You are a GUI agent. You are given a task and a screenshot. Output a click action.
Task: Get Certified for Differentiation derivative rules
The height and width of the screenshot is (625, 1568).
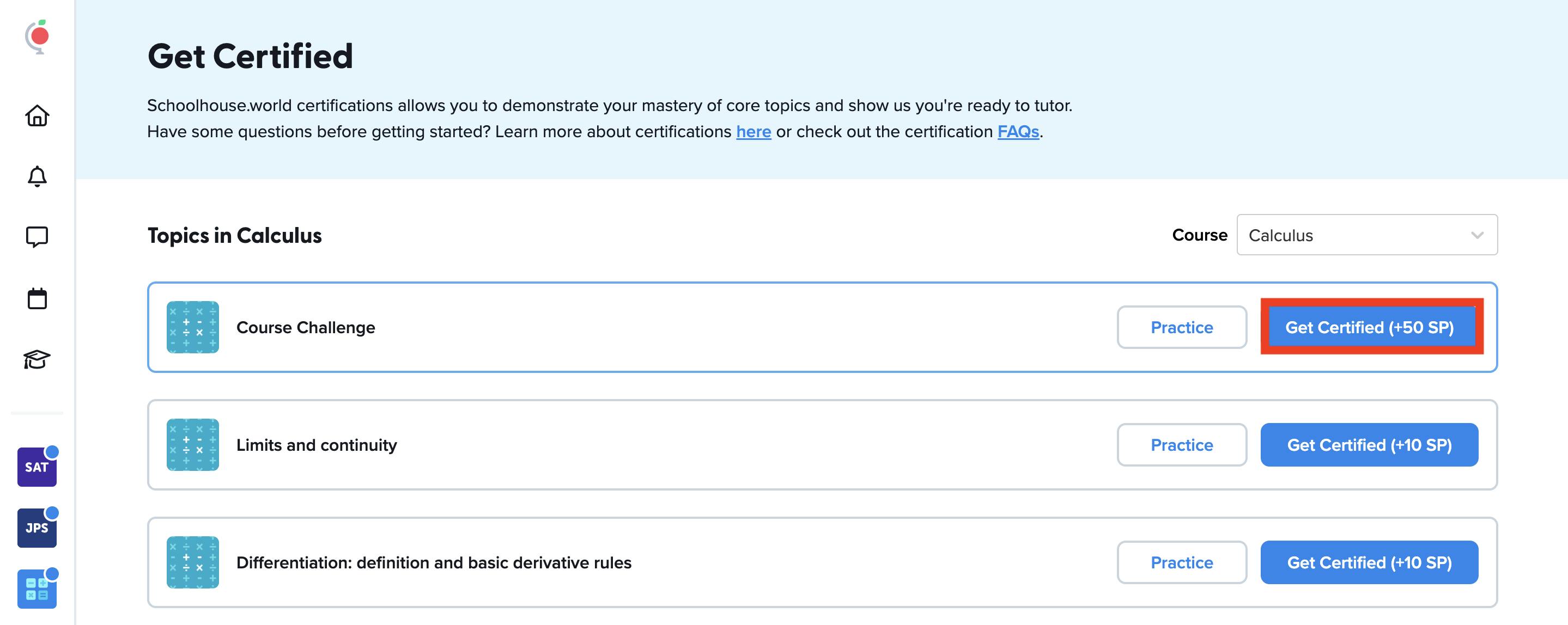pyautogui.click(x=1369, y=562)
